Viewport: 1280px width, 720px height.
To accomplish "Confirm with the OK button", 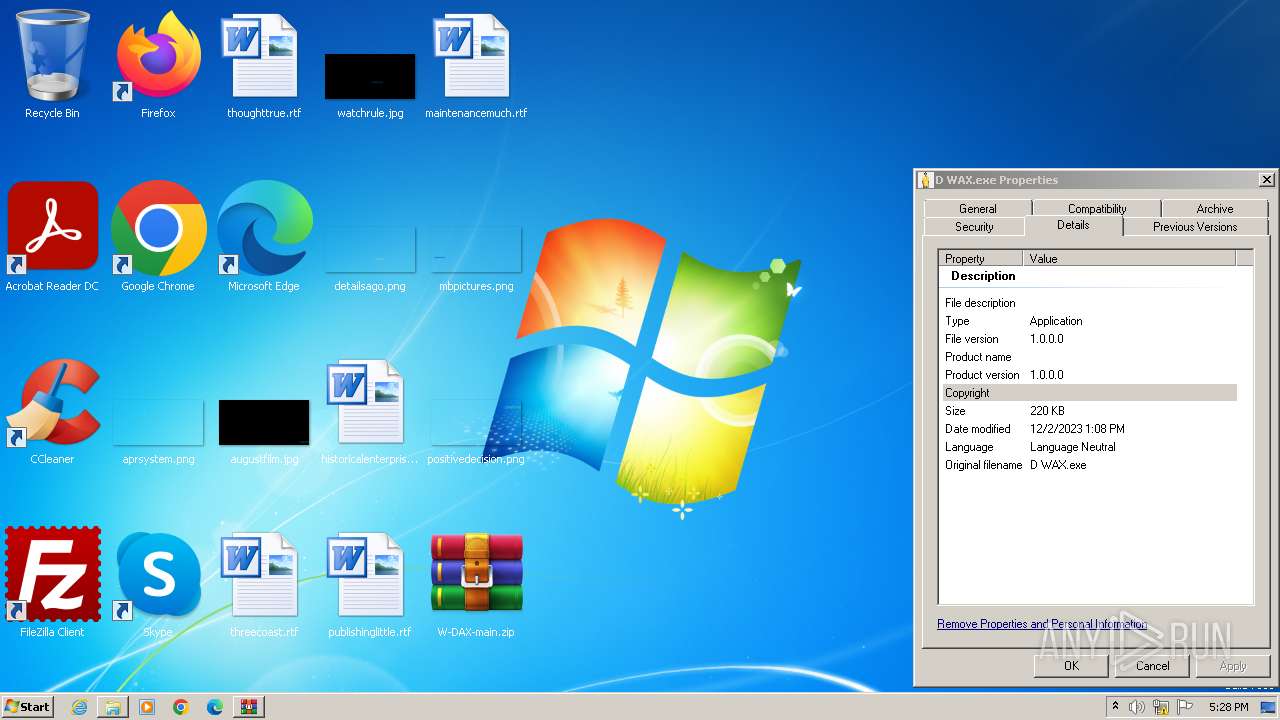I will pyautogui.click(x=1071, y=666).
